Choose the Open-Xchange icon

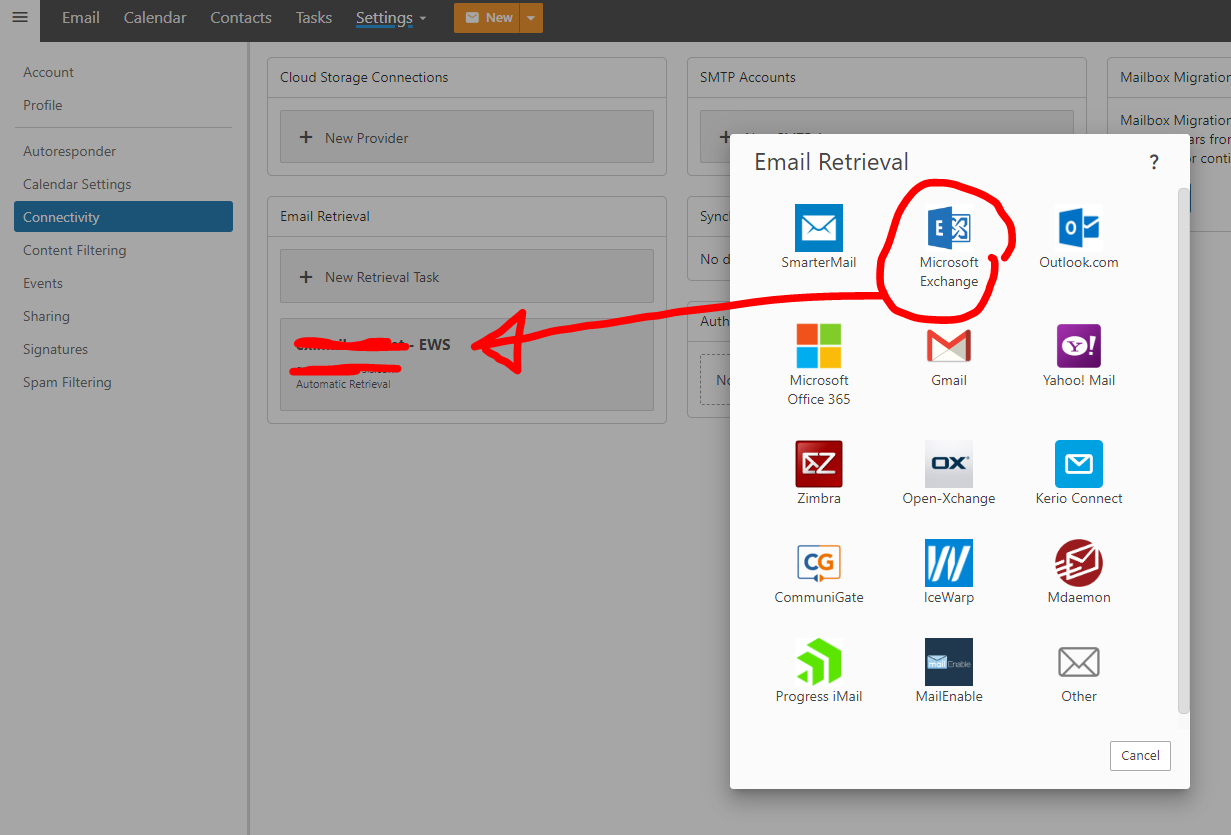pos(949,464)
